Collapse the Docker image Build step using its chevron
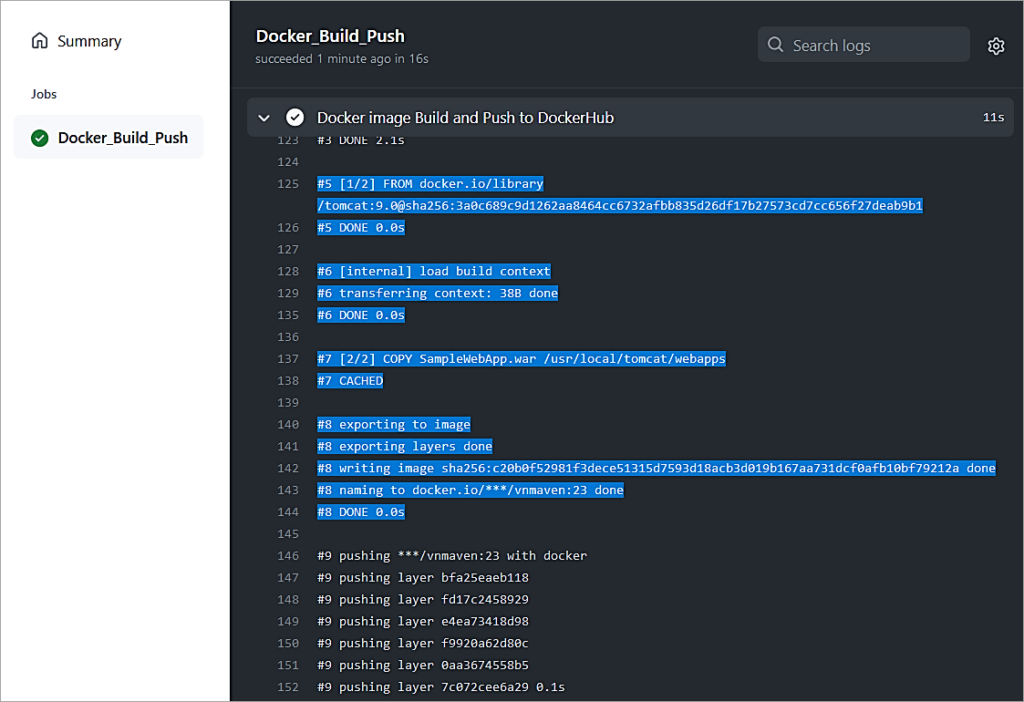1024x702 pixels. 263,117
